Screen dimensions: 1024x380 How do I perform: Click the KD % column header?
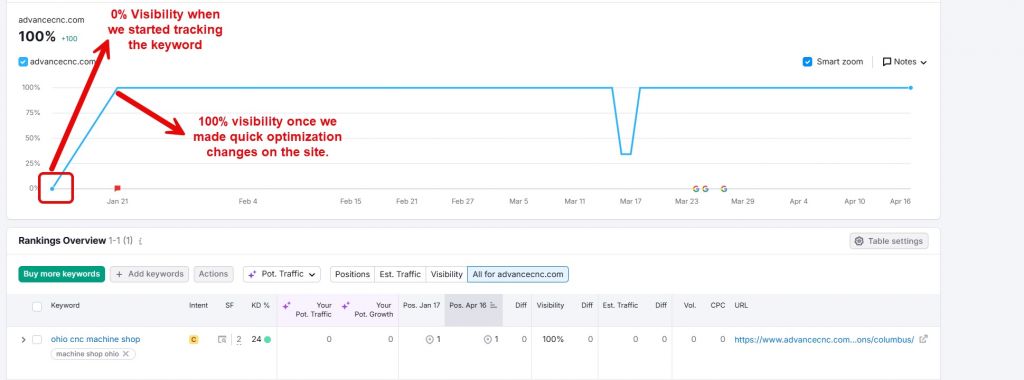261,305
